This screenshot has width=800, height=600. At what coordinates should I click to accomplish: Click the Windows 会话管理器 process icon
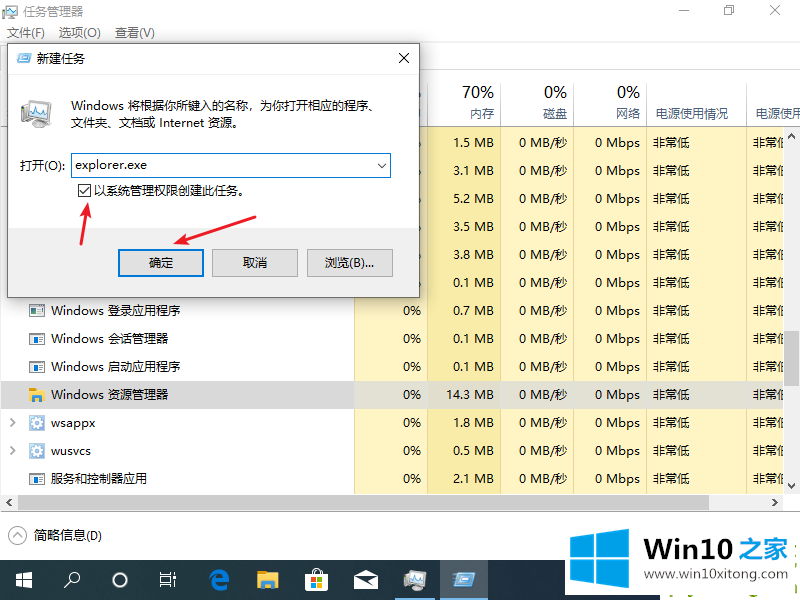point(37,339)
